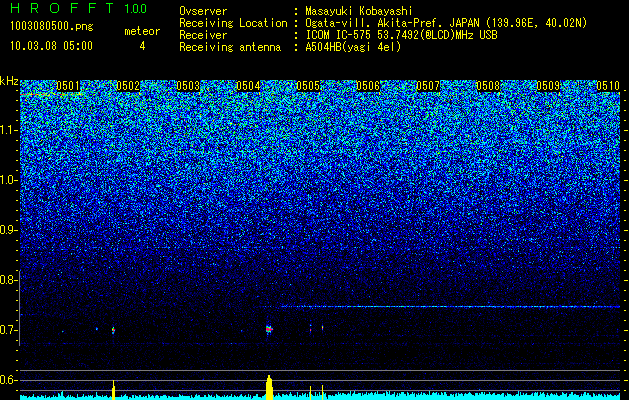The width and height of the screenshot is (629, 400).
Task: Click the Receiving antenna label
Action: click(x=230, y=47)
